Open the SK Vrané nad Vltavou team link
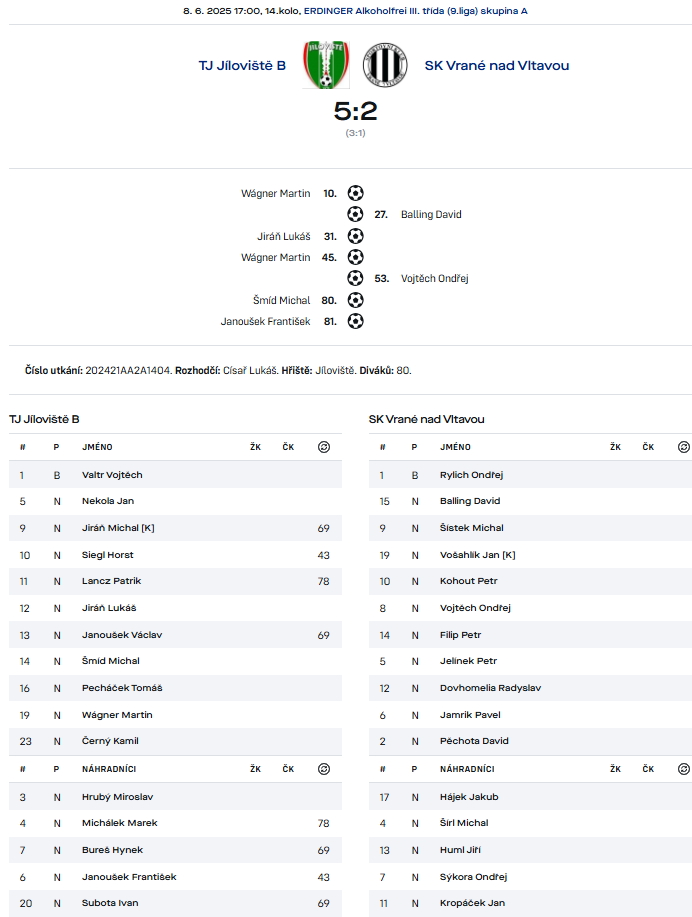This screenshot has width=692, height=917. tap(497, 66)
